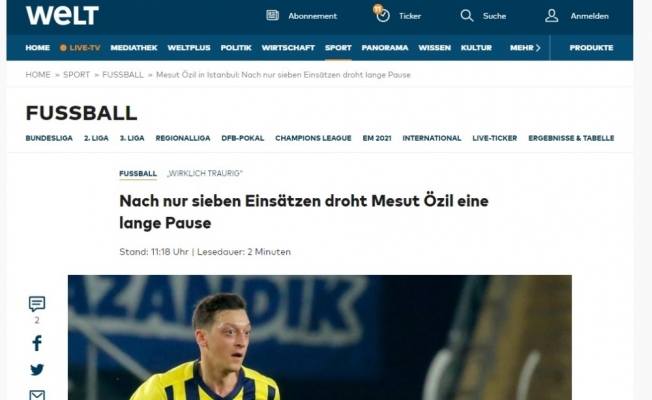Click the Mesut Özil article photo

pyautogui.click(x=320, y=337)
